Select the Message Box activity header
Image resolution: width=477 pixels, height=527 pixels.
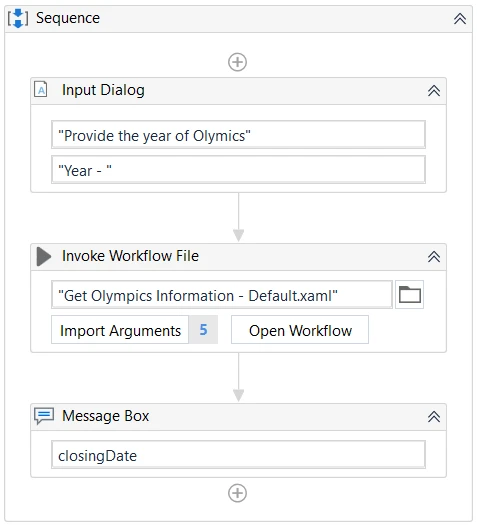(x=238, y=417)
